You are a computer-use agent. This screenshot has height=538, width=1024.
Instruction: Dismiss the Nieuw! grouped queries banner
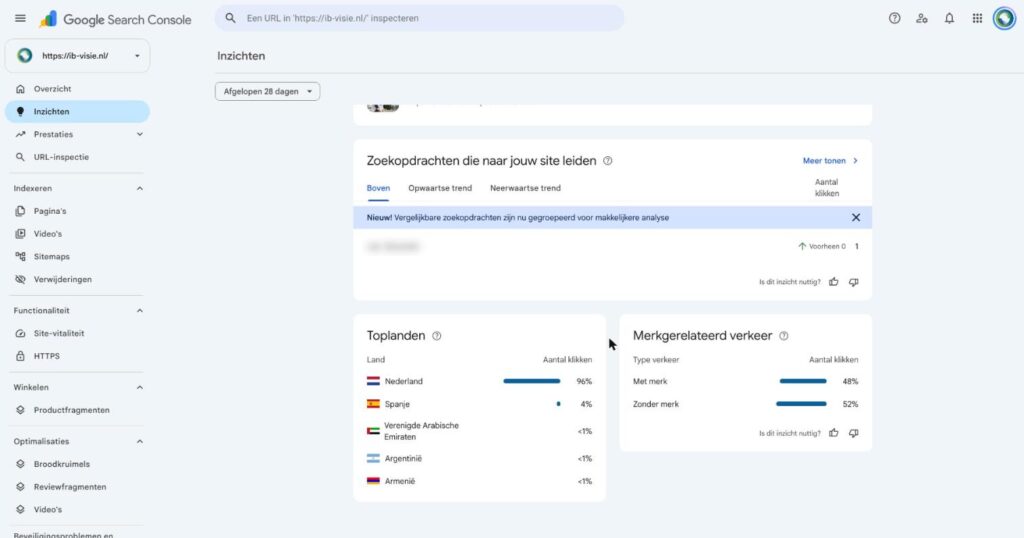tap(856, 217)
